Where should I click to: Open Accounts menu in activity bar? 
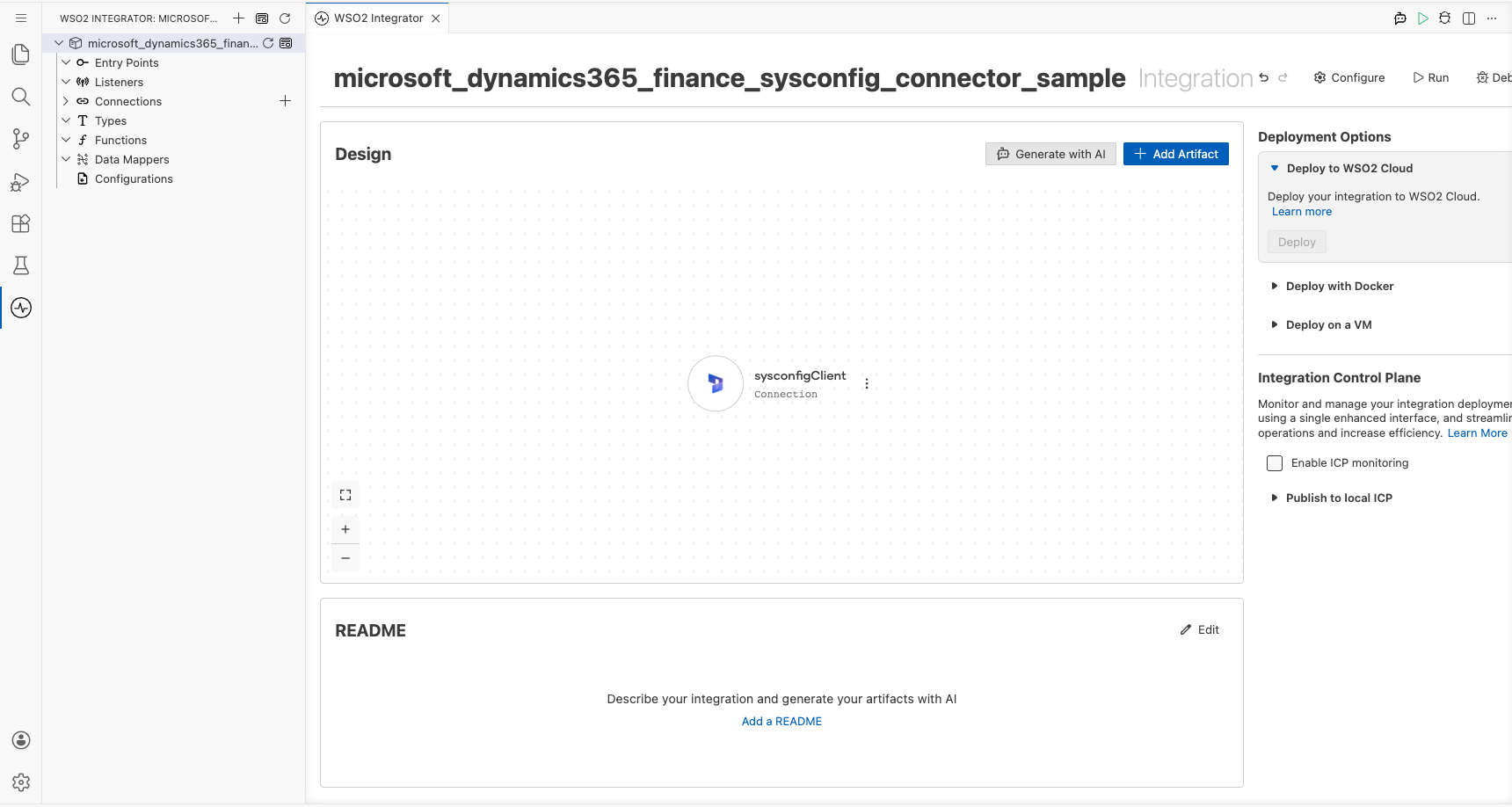tap(21, 740)
